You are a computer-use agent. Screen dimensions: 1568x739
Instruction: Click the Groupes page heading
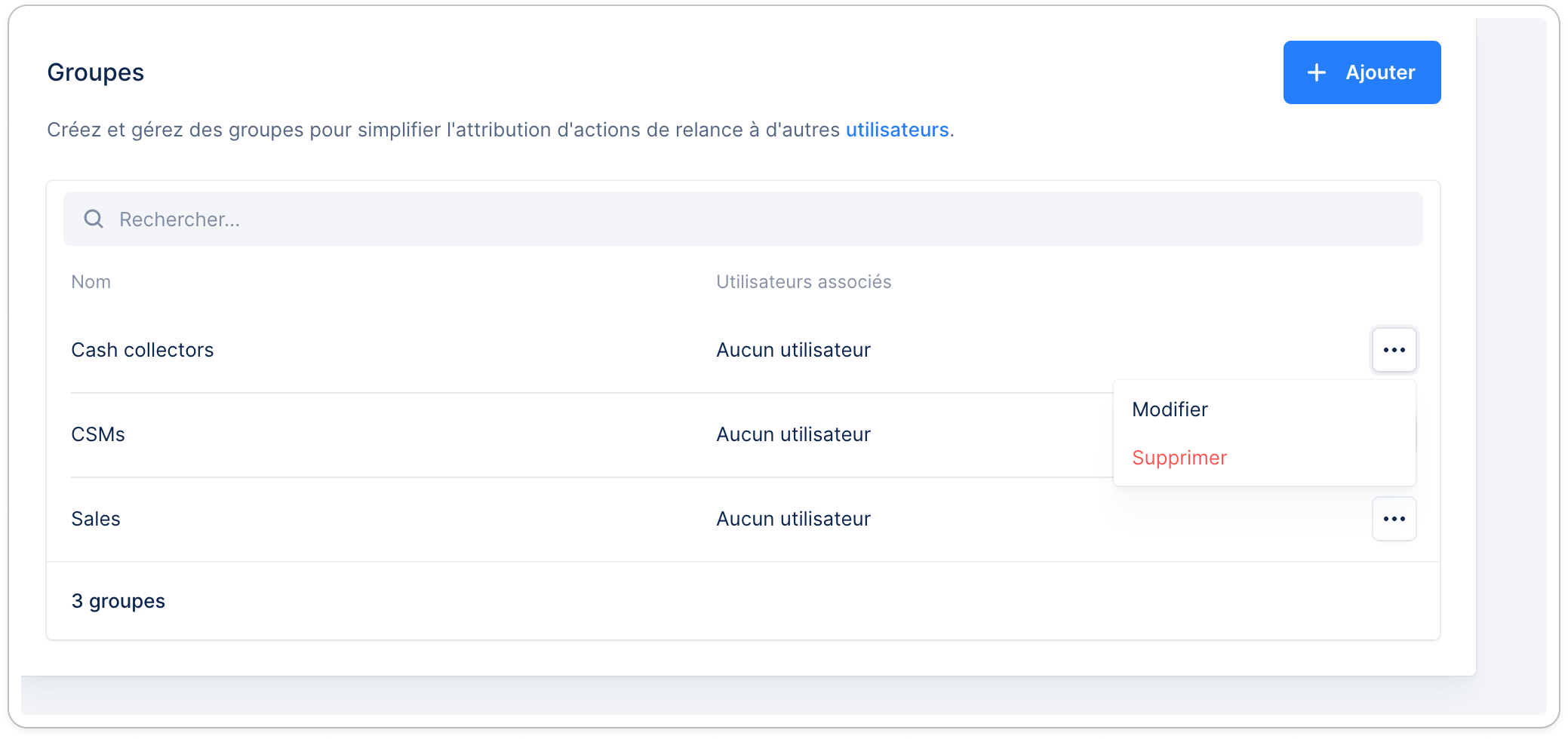96,72
